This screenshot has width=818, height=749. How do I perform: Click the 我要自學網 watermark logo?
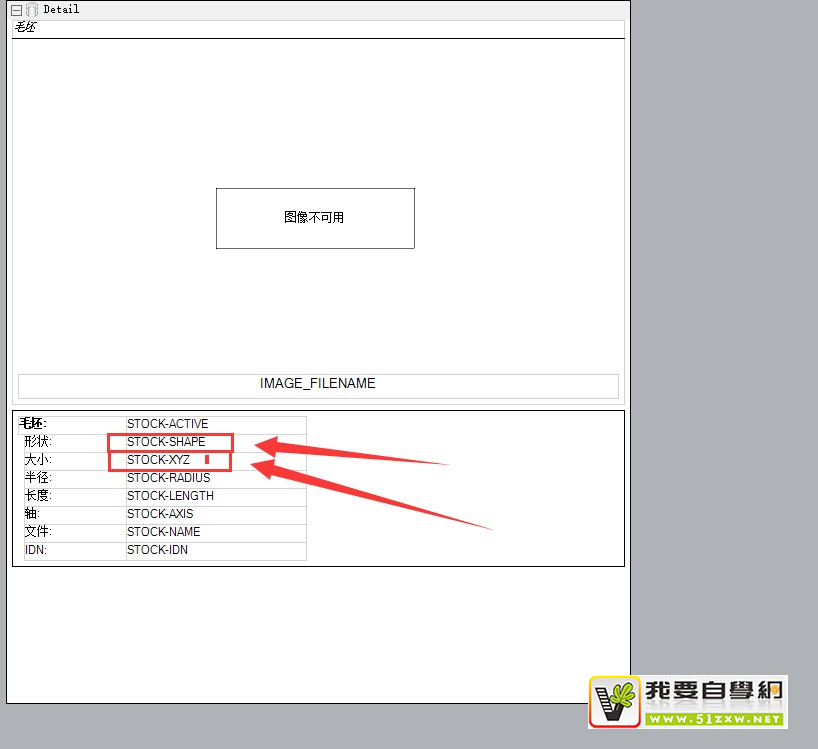[687, 701]
